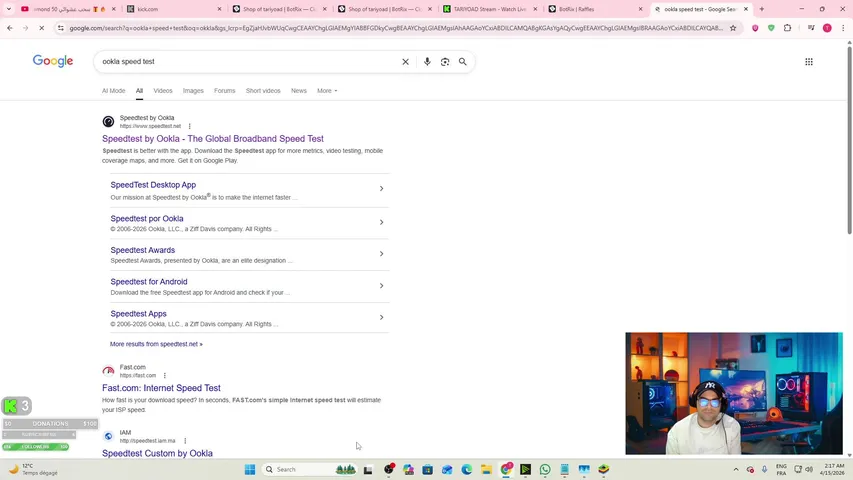Image resolution: width=853 pixels, height=480 pixels.
Task: Expand the SpeedTest Desktop App sitelink chevron
Action: 381,188
